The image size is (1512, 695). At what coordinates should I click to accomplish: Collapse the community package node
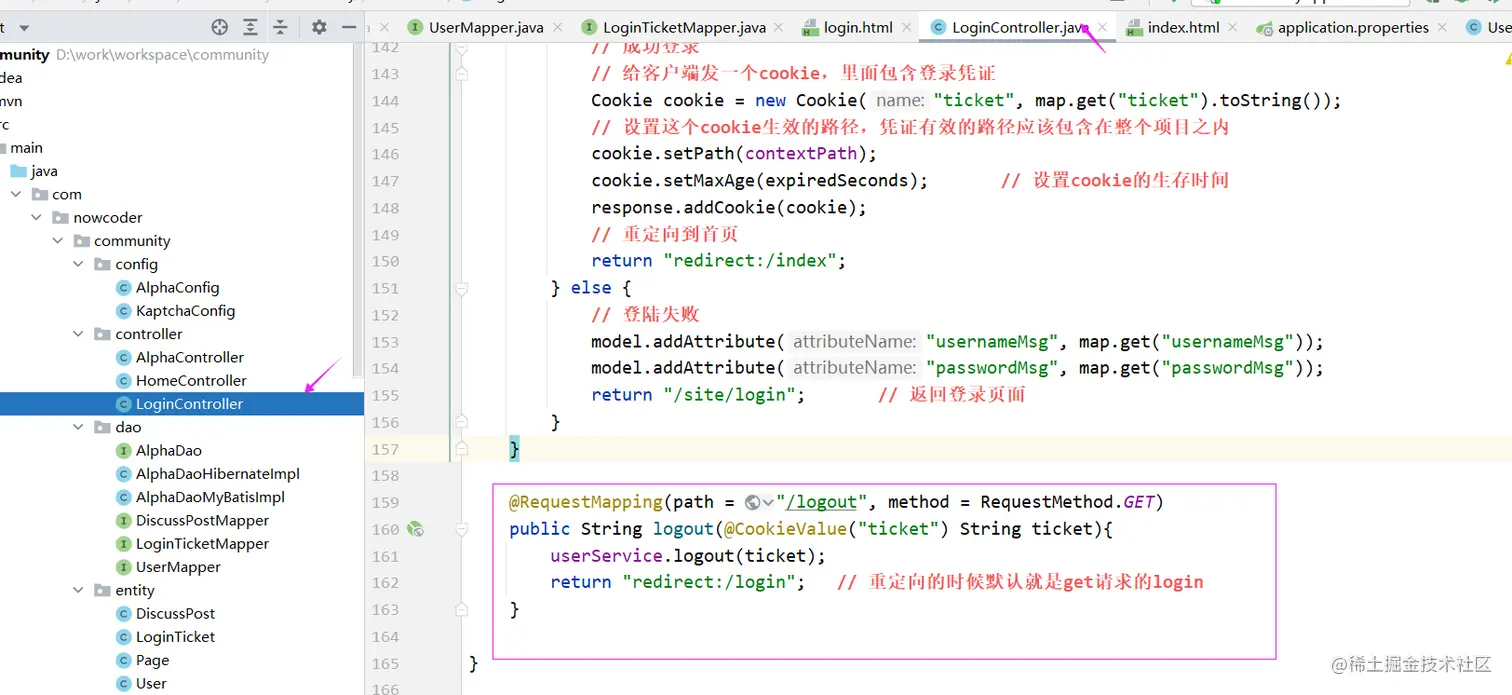coord(58,241)
